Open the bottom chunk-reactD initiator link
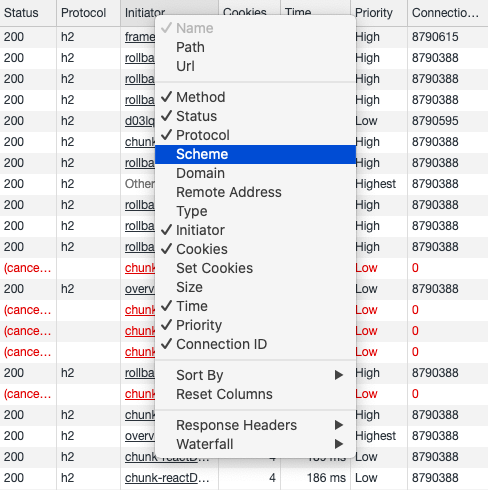488x490 pixels. tap(167, 478)
